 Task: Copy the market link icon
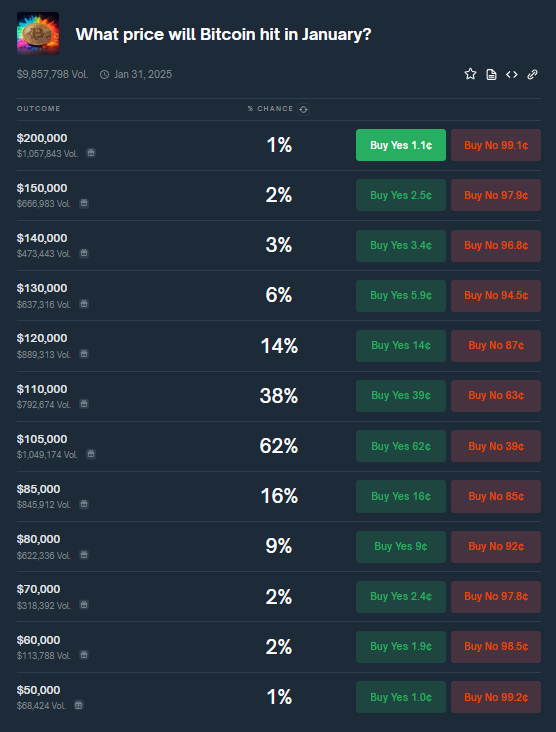point(532,74)
